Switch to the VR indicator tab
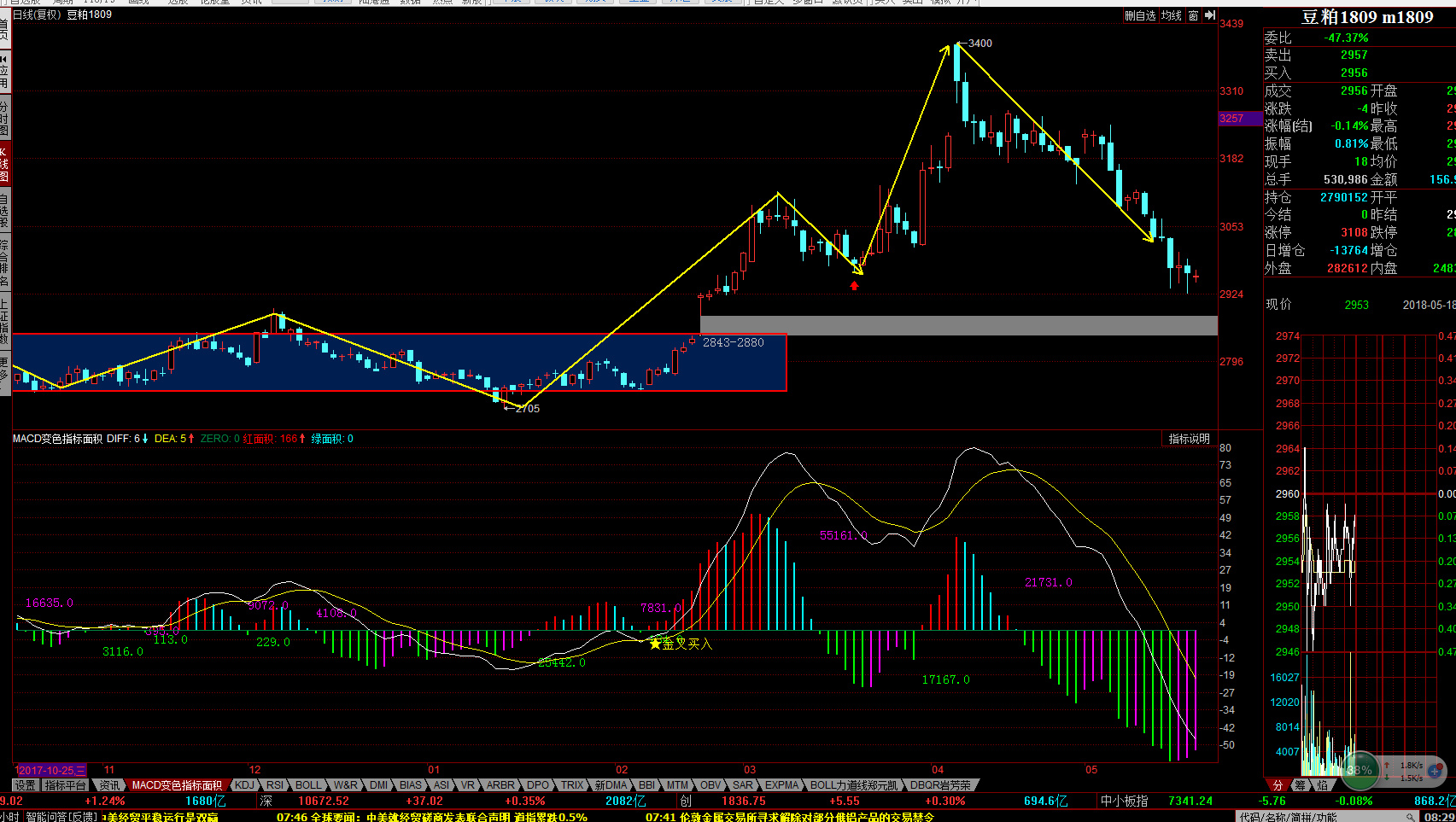This screenshot has width=1456, height=822. [x=467, y=785]
